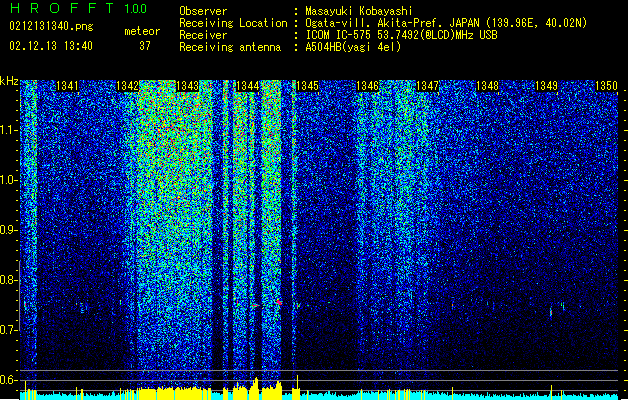629x400 pixels.
Task: Click the tallest yellow intensity peak below 1344
Action: [x=256, y=388]
